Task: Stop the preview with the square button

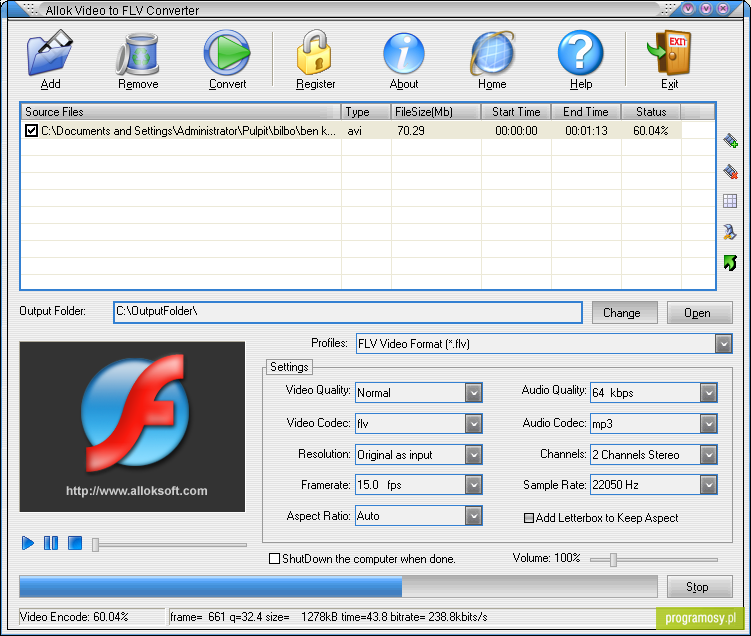Action: (x=75, y=543)
